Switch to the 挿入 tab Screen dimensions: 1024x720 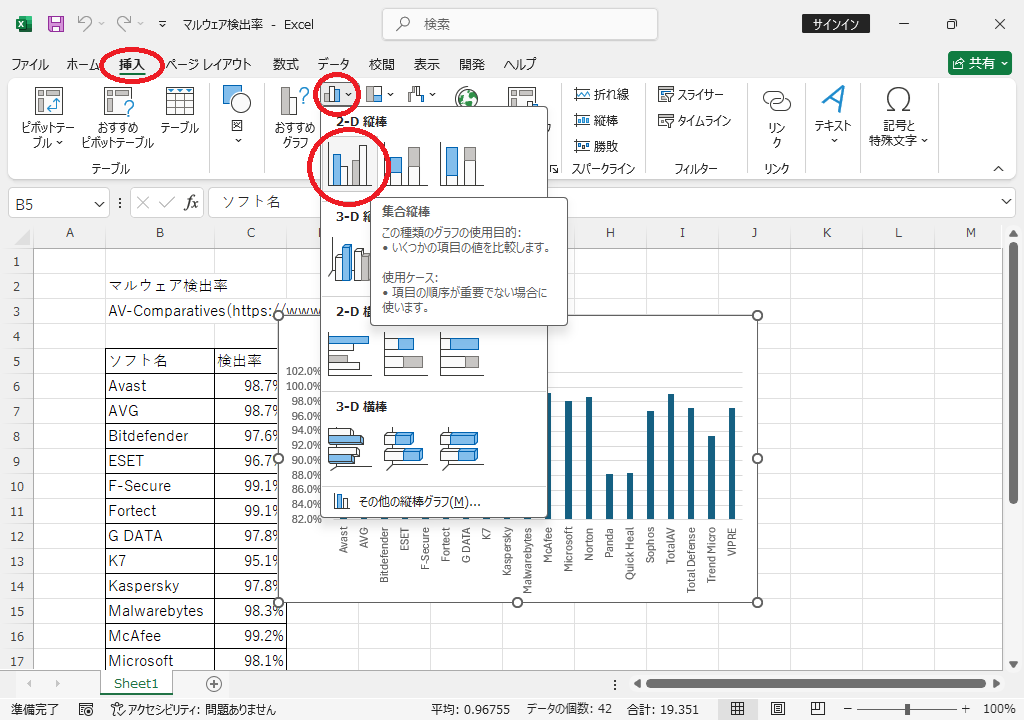point(131,64)
